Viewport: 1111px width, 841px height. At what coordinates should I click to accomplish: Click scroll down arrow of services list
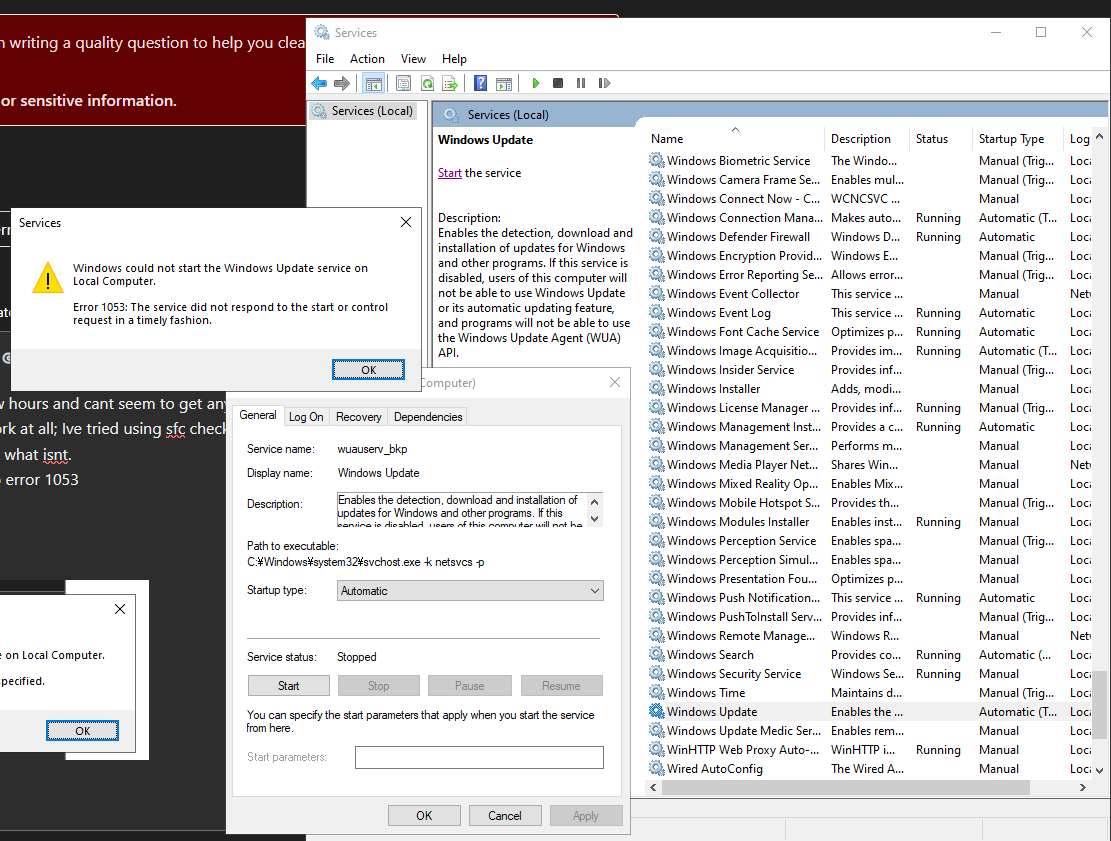point(1100,770)
